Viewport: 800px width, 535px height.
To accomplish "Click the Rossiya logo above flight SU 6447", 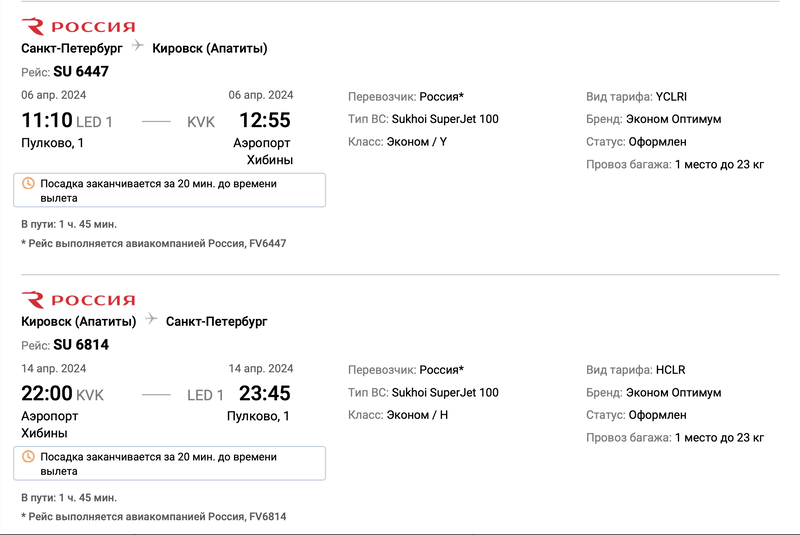I will click(x=78, y=27).
